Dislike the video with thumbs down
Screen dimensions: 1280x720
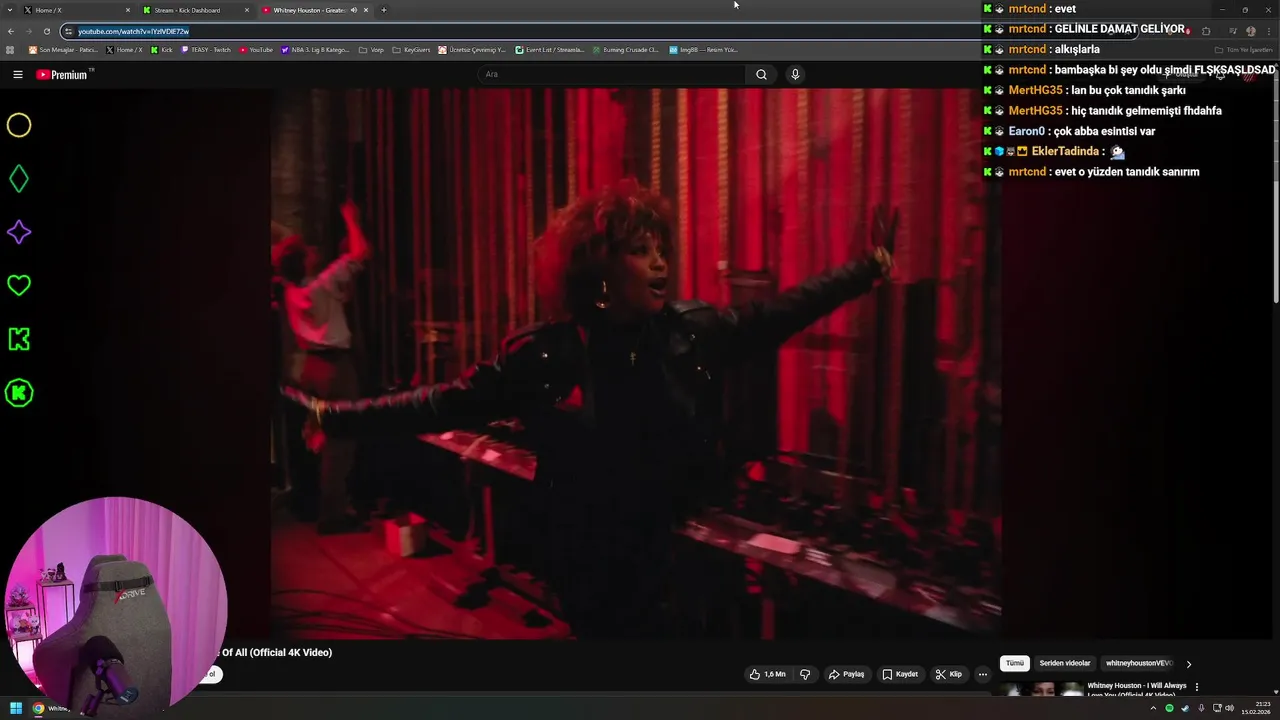click(x=805, y=674)
